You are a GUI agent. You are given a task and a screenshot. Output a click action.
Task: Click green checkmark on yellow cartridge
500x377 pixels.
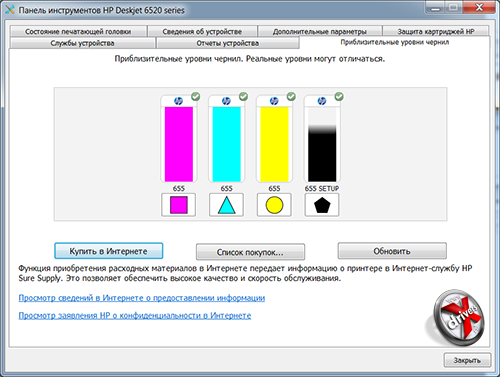coord(291,97)
